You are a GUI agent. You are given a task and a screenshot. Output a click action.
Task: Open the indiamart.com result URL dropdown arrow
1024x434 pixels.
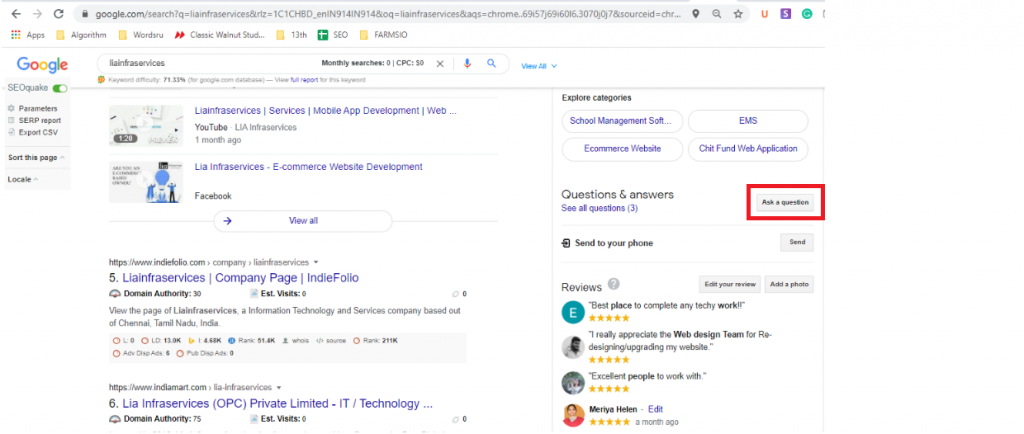279,387
